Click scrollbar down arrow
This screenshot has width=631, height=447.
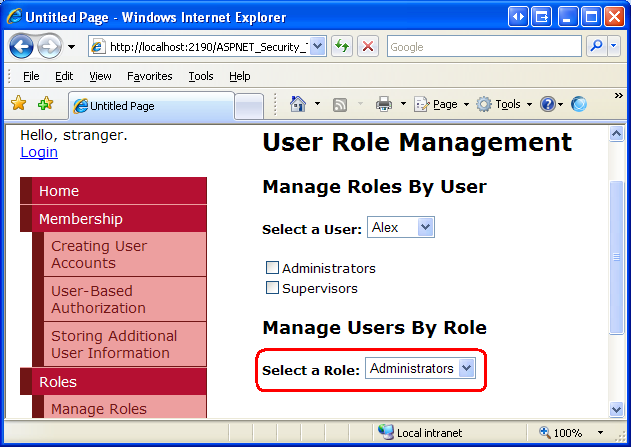tap(617, 409)
